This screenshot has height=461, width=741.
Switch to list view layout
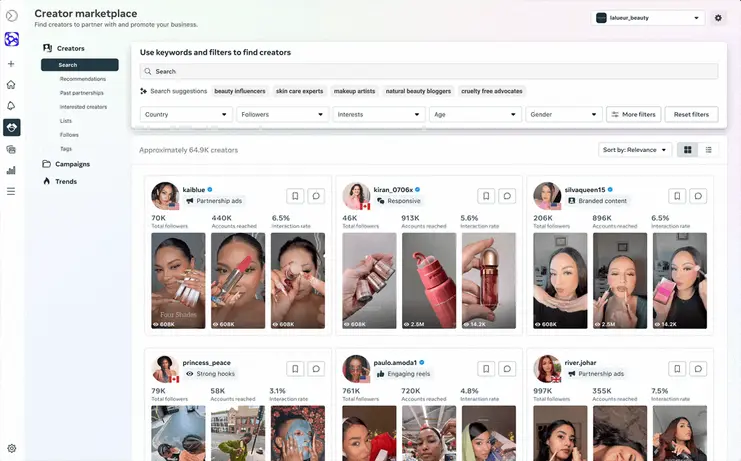[708, 150]
